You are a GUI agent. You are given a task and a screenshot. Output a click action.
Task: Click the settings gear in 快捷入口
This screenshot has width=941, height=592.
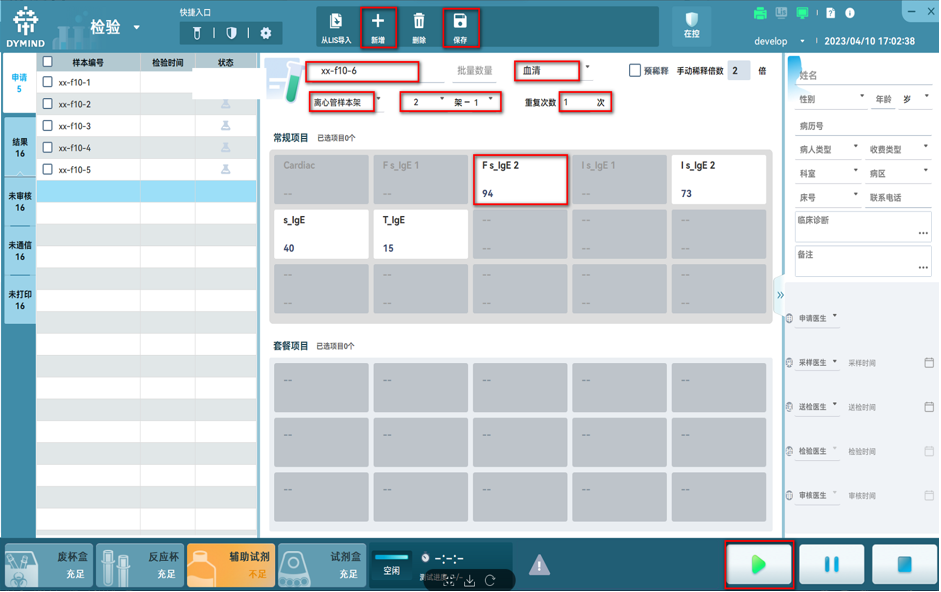coord(266,33)
